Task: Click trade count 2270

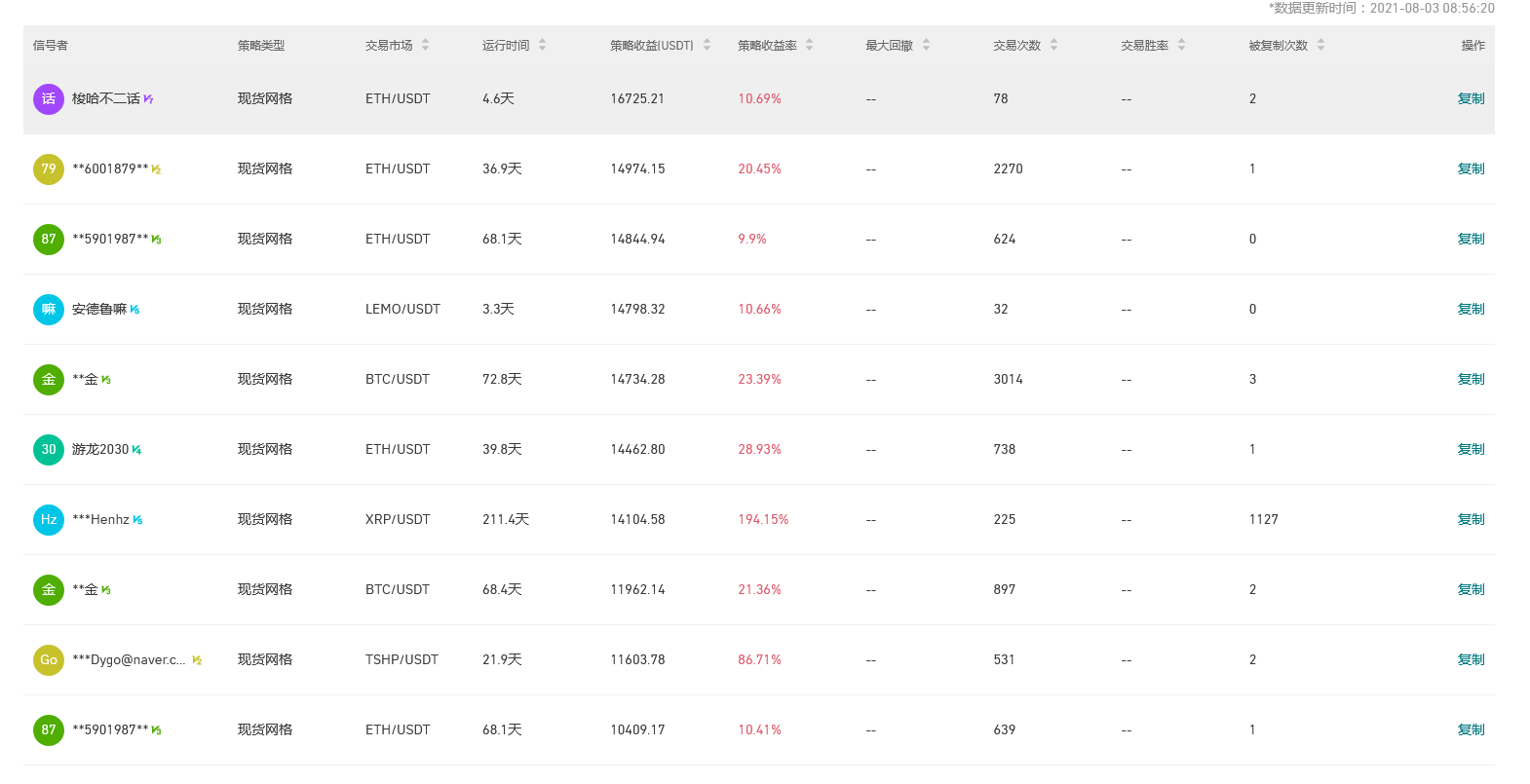Action: point(1009,169)
